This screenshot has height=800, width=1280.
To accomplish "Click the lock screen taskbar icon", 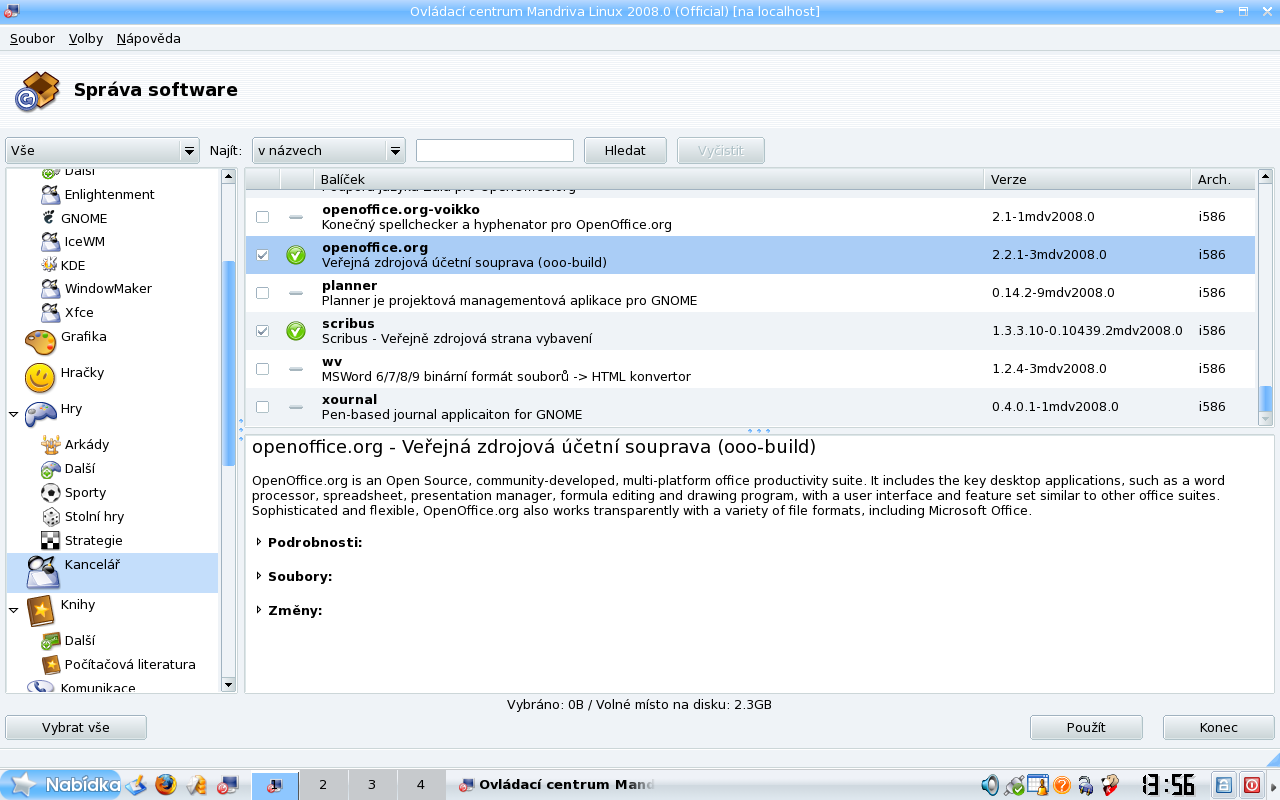I will (x=1223, y=785).
